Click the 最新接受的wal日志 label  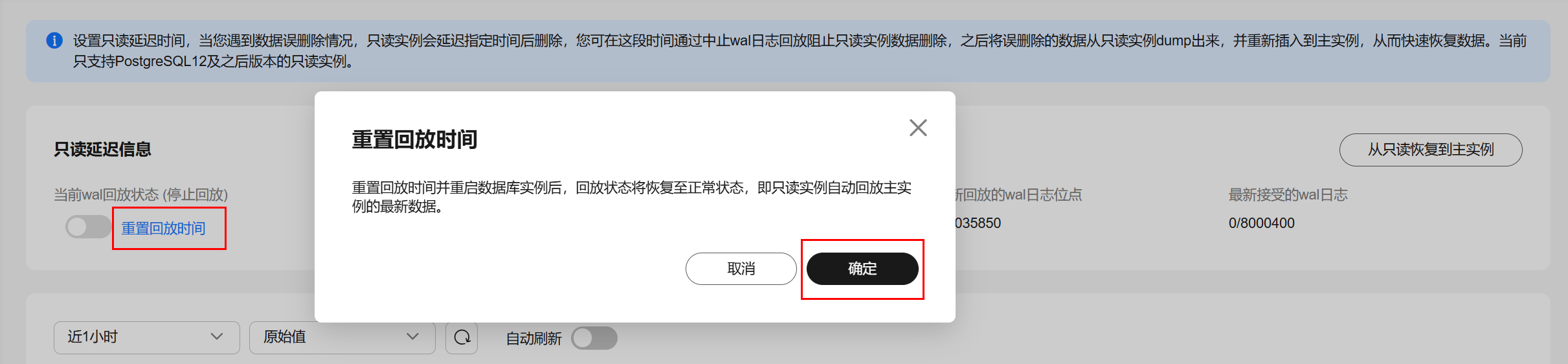(x=1288, y=195)
